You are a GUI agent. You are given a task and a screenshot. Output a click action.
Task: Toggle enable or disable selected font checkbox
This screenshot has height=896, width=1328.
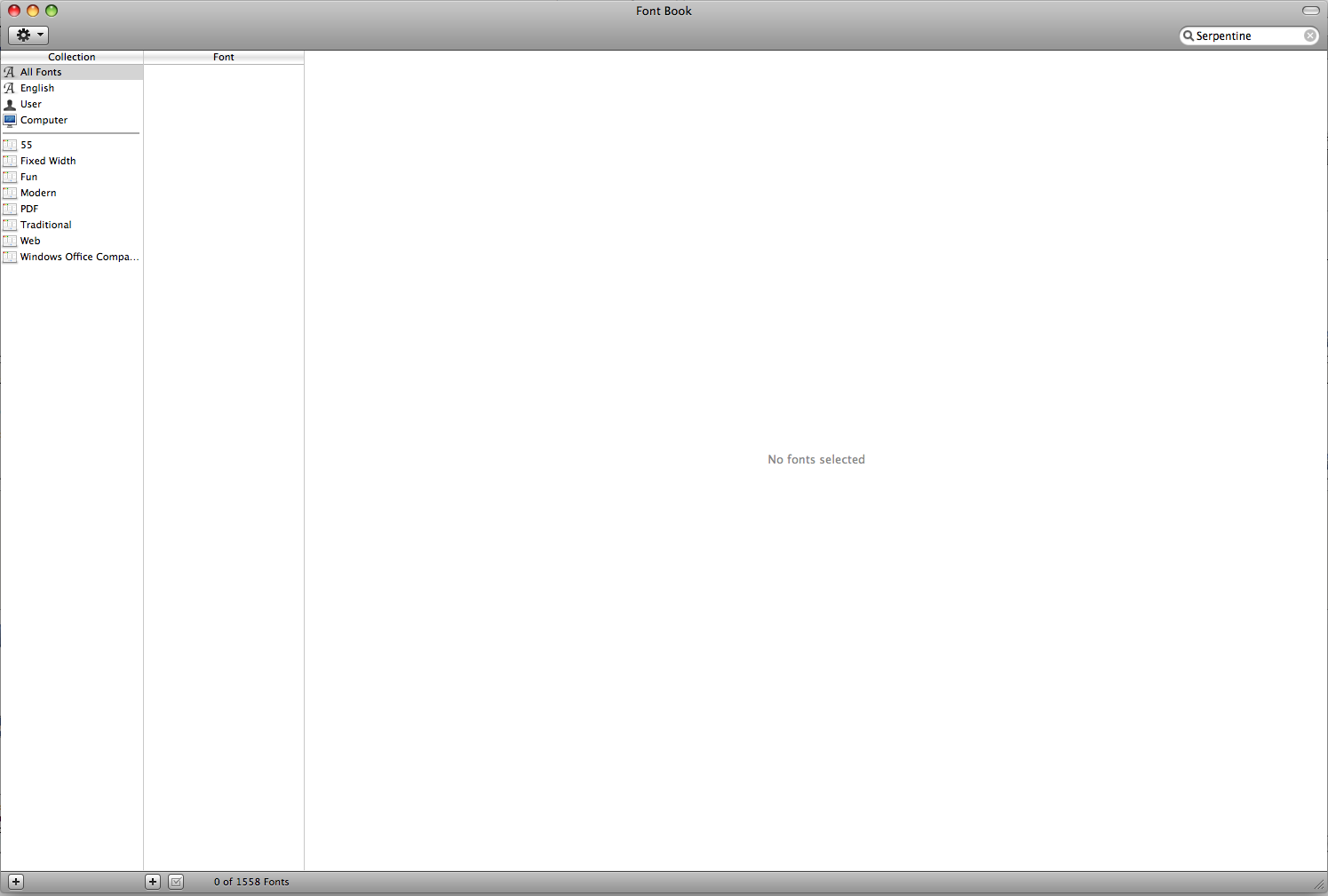click(176, 882)
